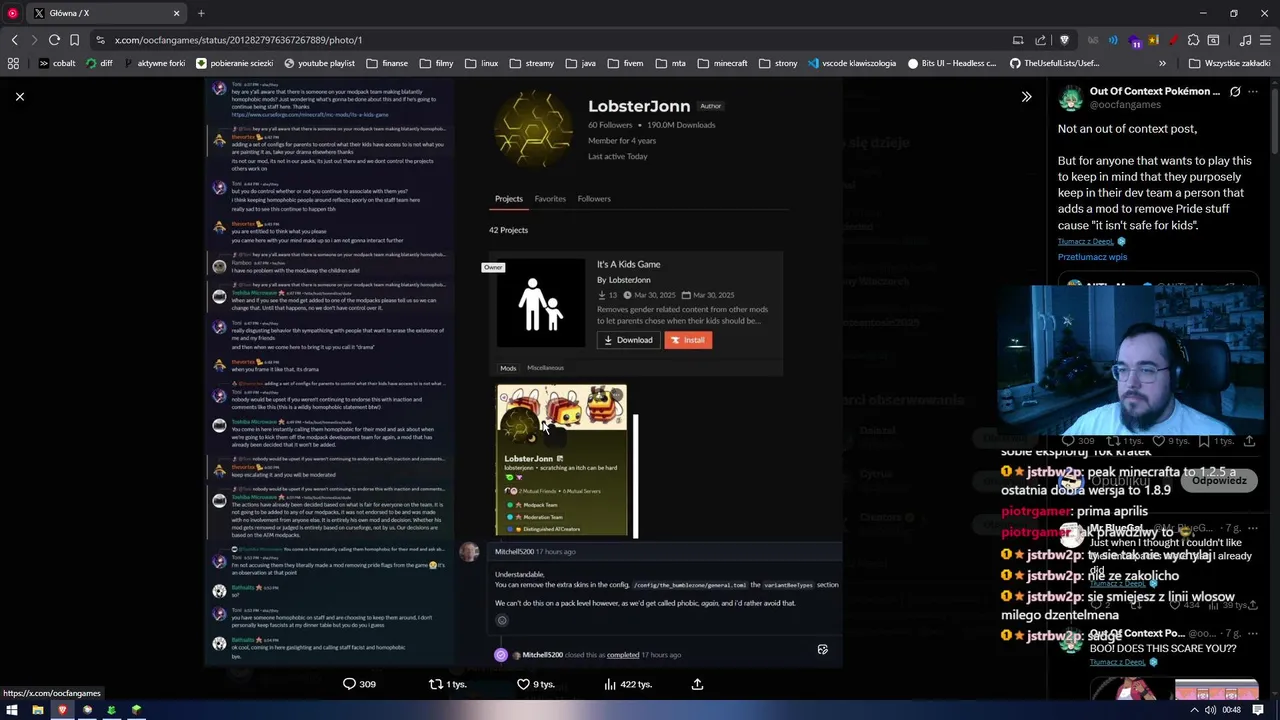Open the pobieranie sciezki bookmark
1280x720 pixels.
coord(235,63)
